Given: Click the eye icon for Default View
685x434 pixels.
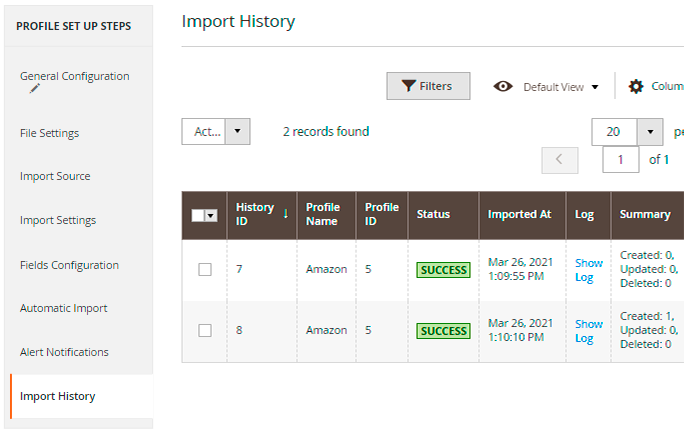Looking at the screenshot, I should 504,87.
